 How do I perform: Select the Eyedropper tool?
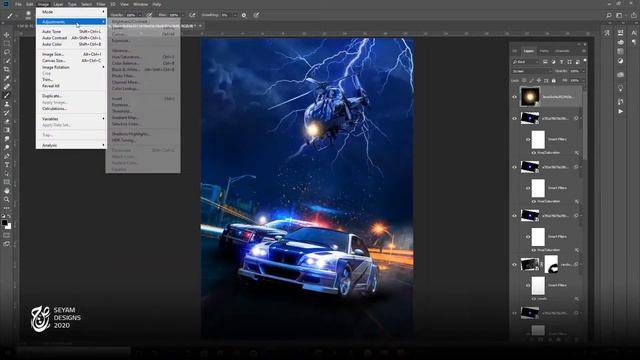coord(7,78)
